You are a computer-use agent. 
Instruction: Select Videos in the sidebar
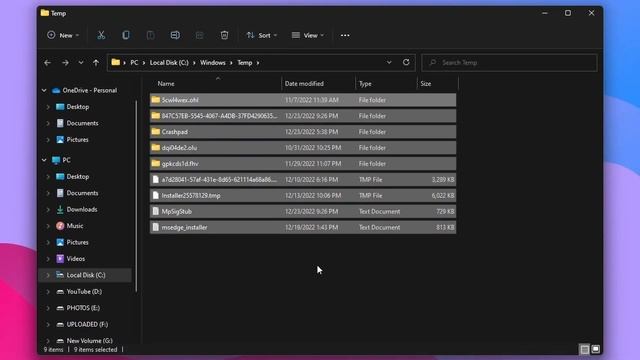point(76,259)
